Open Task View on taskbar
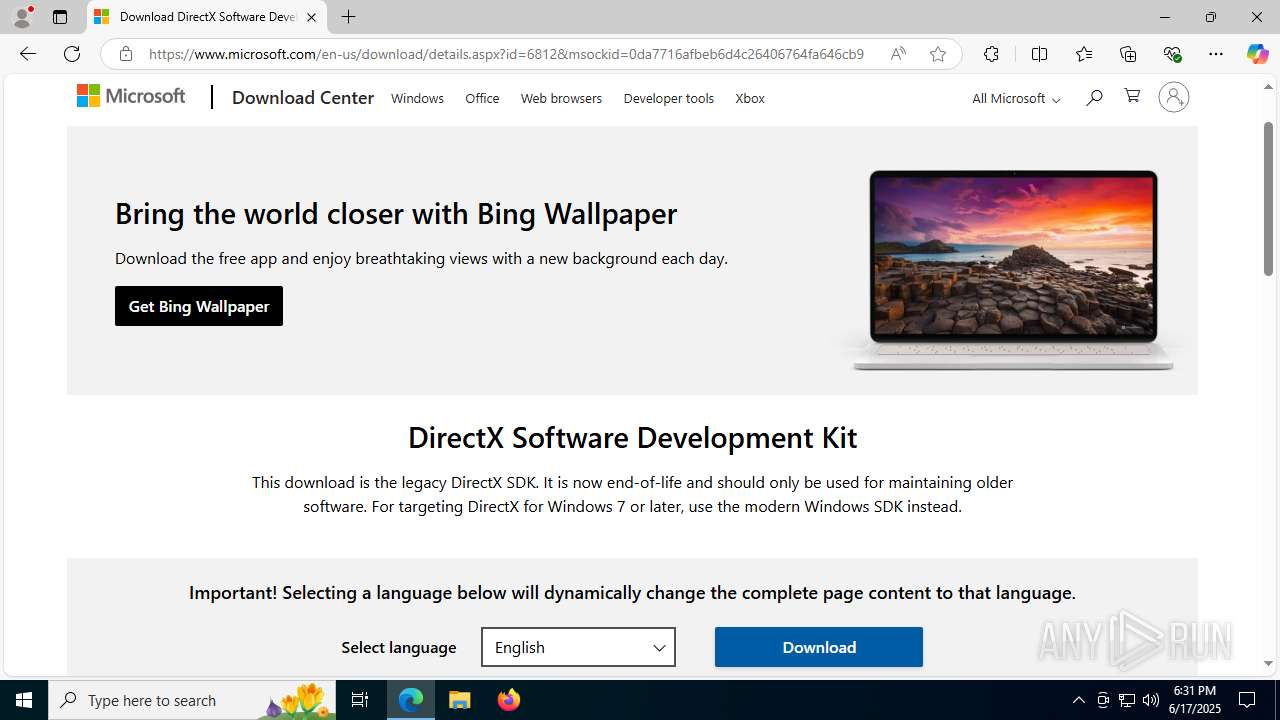1280x720 pixels. point(361,700)
